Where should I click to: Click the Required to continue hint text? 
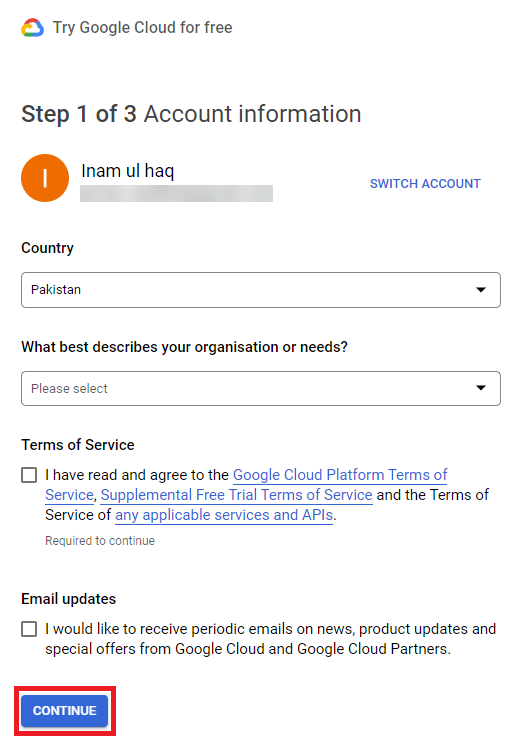[x=100, y=541]
